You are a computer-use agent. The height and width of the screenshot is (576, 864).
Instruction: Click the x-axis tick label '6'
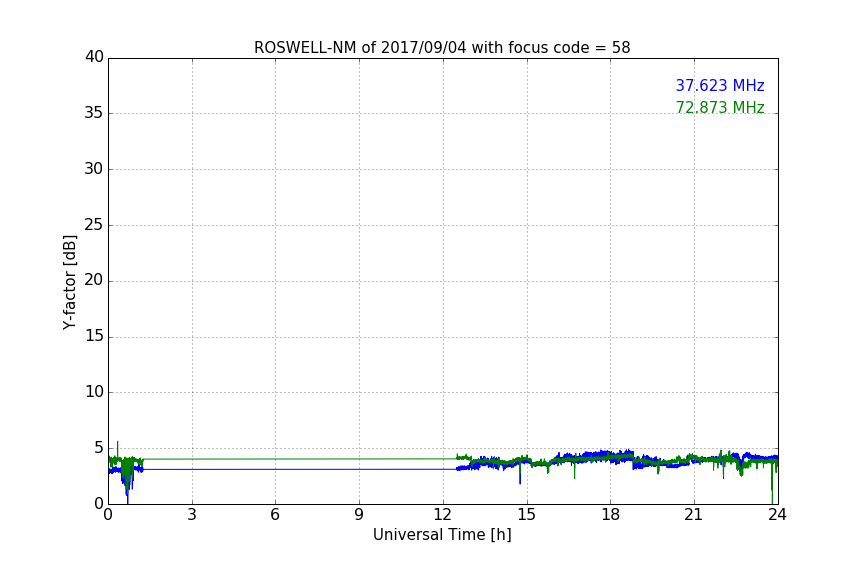click(x=275, y=515)
